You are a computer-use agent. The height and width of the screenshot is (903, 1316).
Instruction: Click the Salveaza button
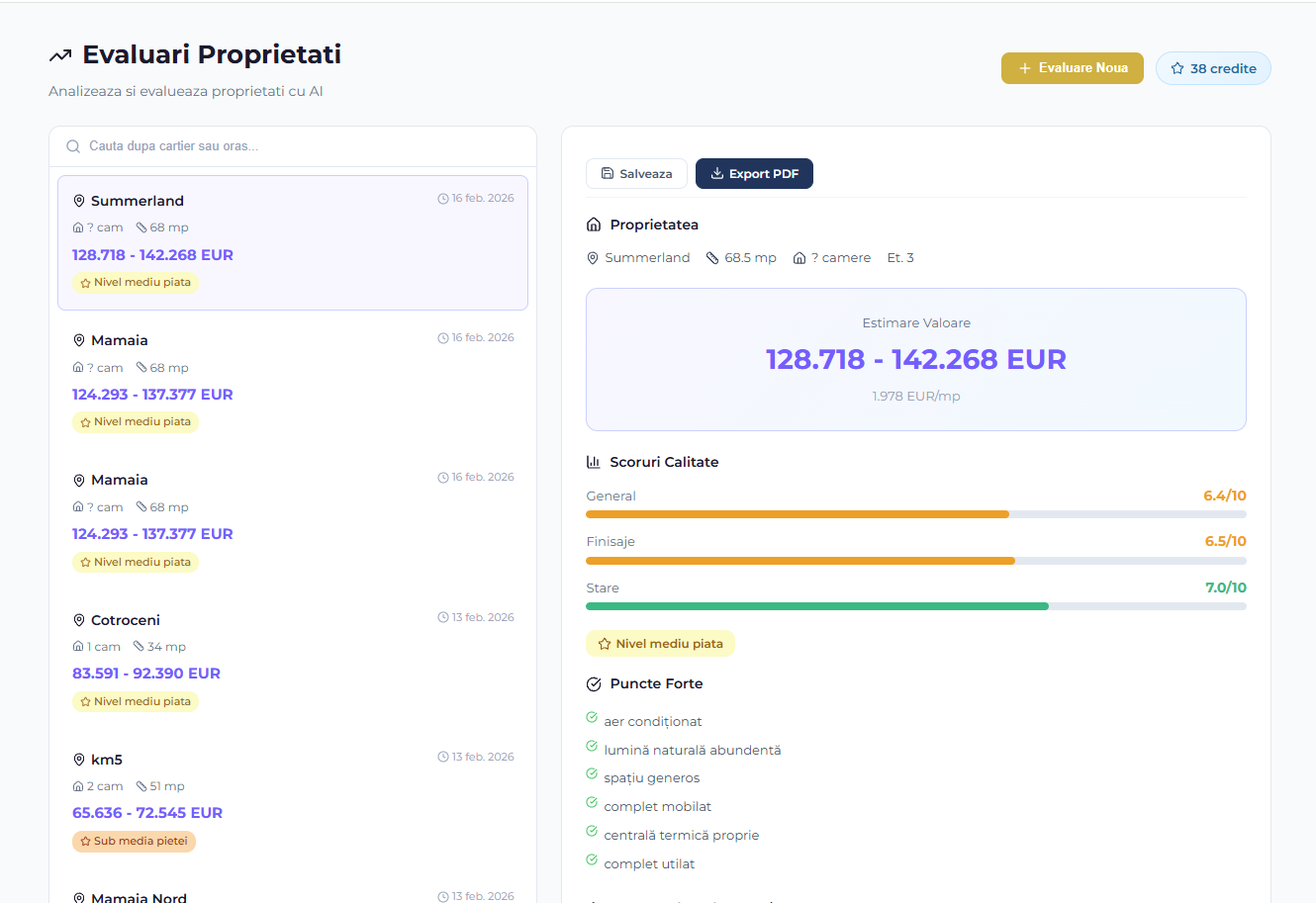[636, 173]
